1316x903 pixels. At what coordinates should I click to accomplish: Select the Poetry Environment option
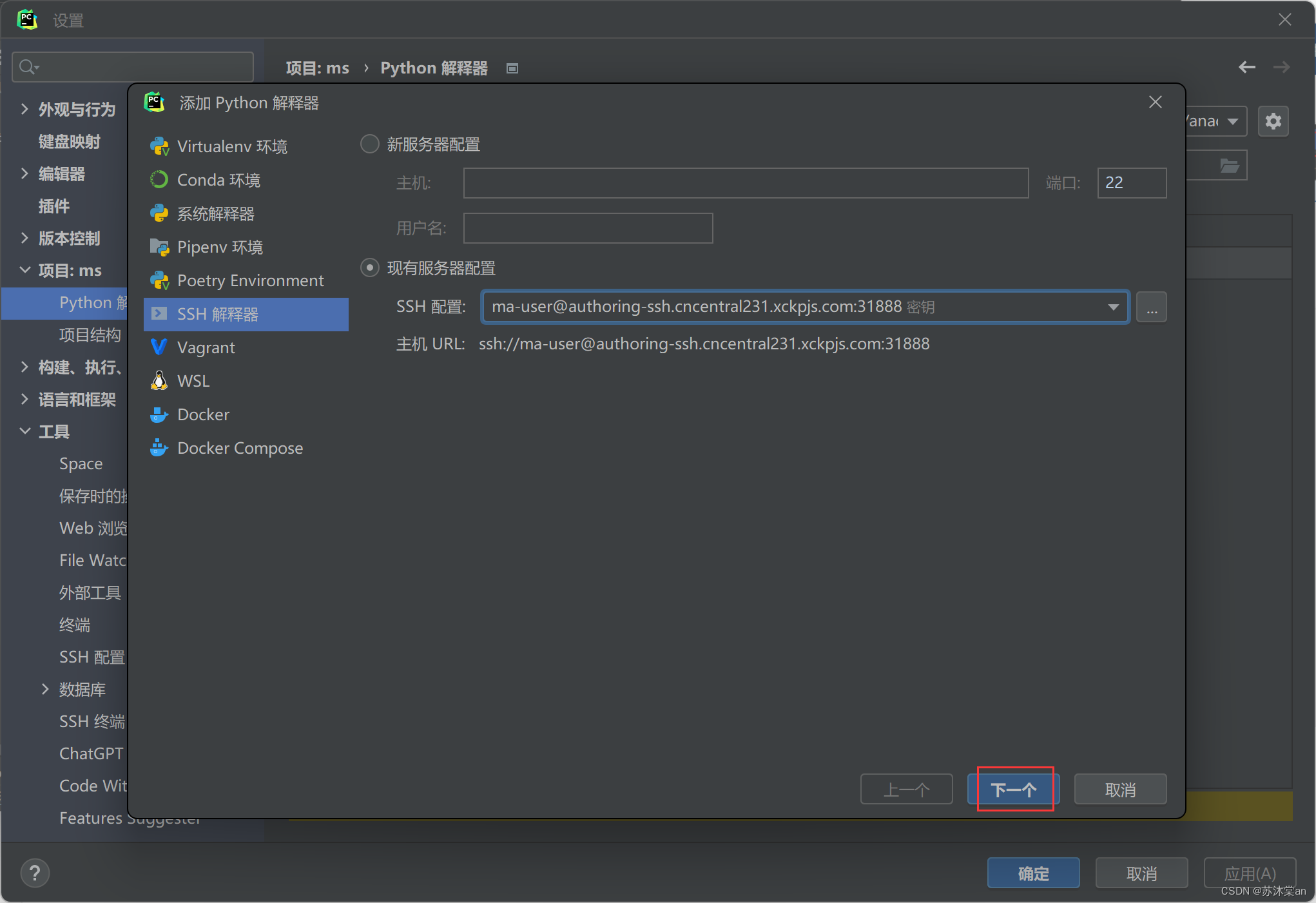[x=250, y=280]
